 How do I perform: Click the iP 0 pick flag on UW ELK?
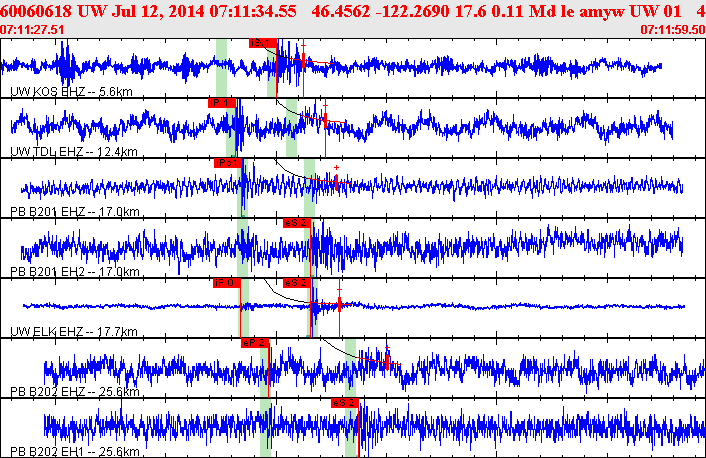[x=226, y=282]
